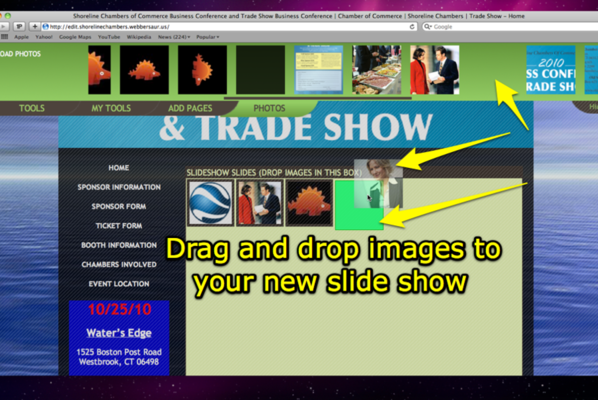The image size is (598, 400).
Task: Open the Booth Information page
Action: [x=119, y=245]
